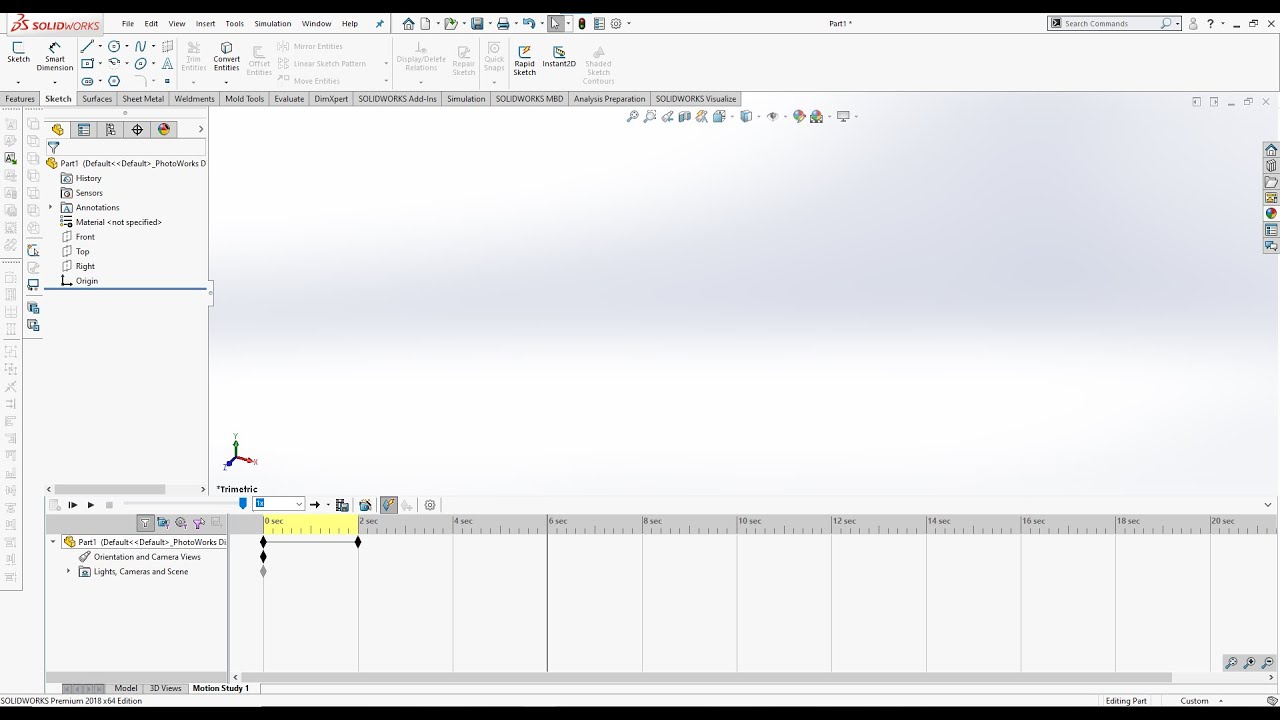Open the Design Library task pane tab
Viewport: 1280px width, 720px height.
tap(1271, 166)
